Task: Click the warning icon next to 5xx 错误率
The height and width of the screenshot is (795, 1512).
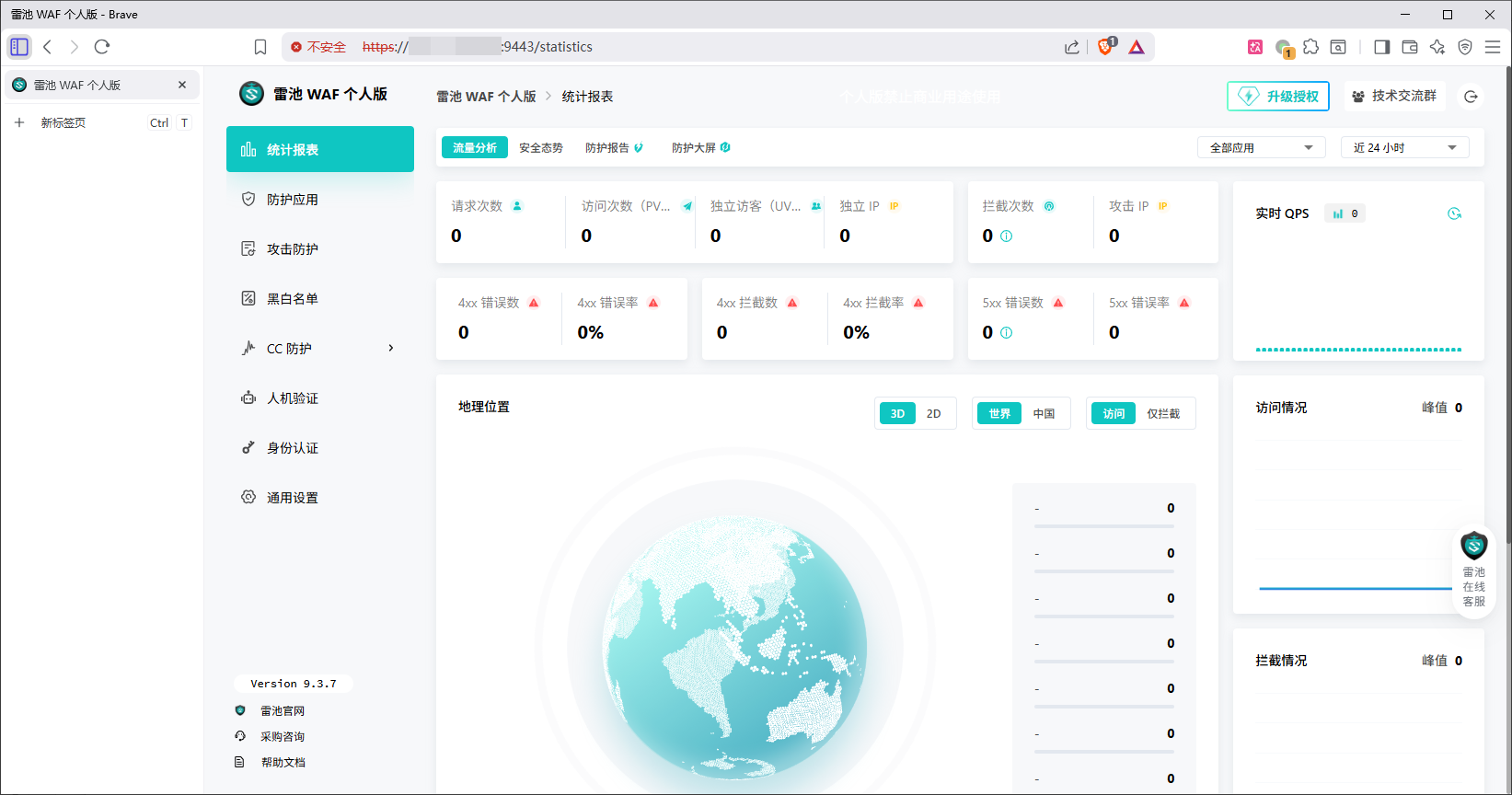Action: click(x=1184, y=303)
